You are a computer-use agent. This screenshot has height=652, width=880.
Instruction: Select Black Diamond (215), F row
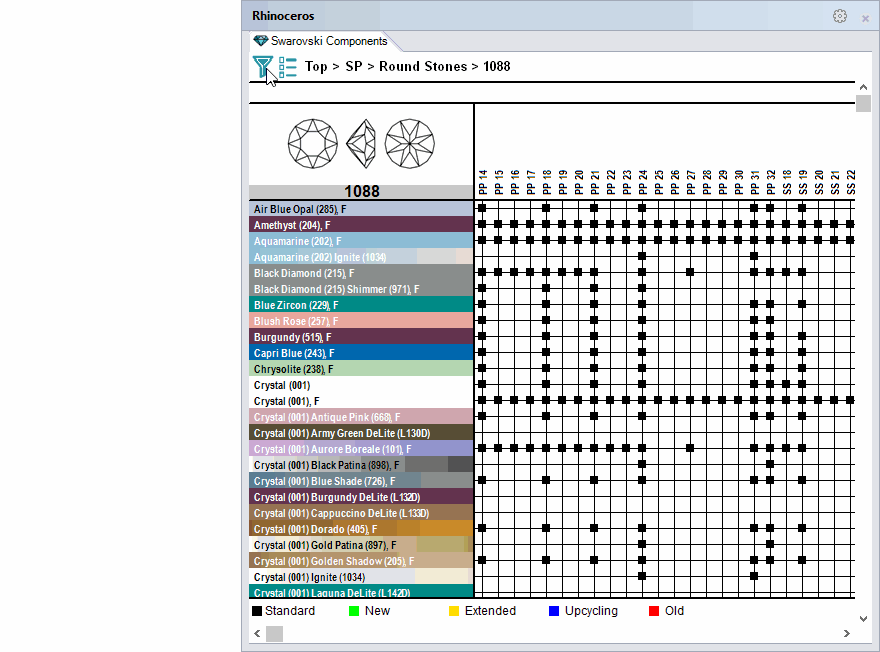361,273
